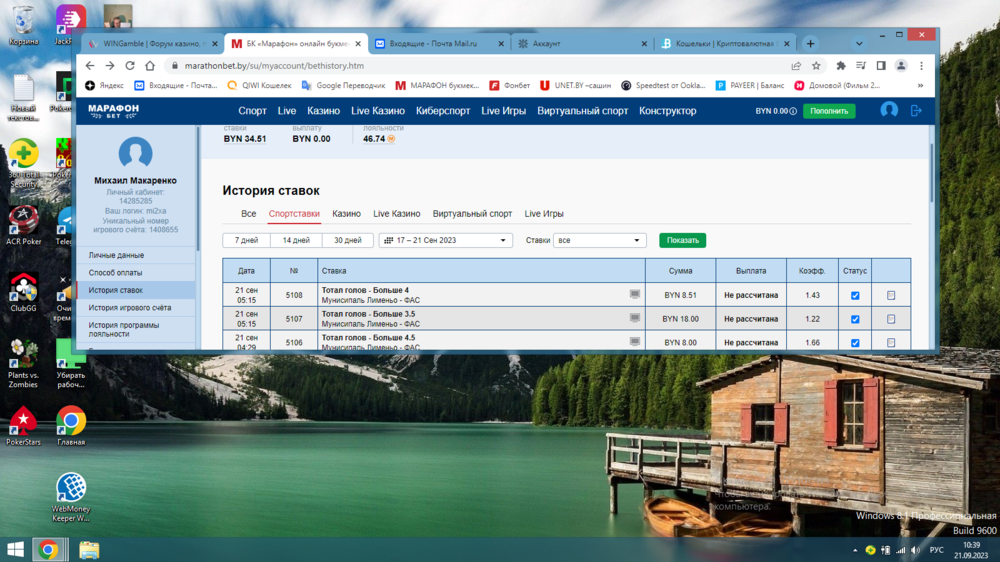Screen dimensions: 1000x562
Task: Open Киберспорт in the top navigation
Action: pos(443,111)
